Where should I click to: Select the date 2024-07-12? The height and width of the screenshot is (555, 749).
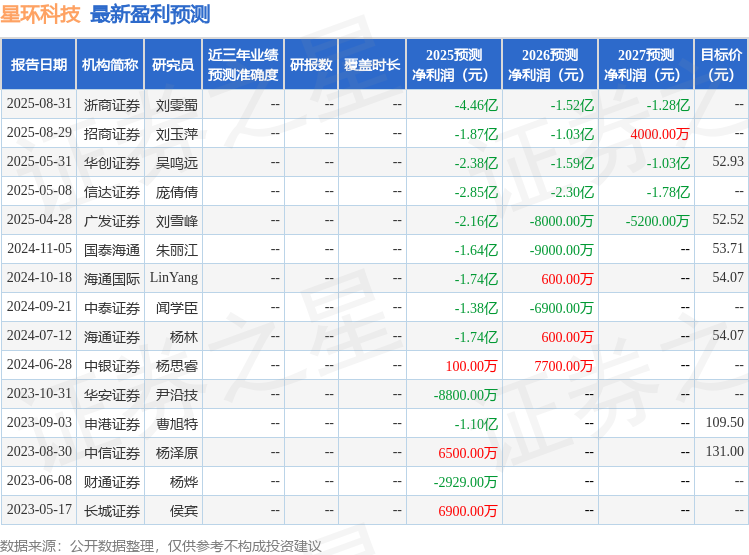[39, 336]
